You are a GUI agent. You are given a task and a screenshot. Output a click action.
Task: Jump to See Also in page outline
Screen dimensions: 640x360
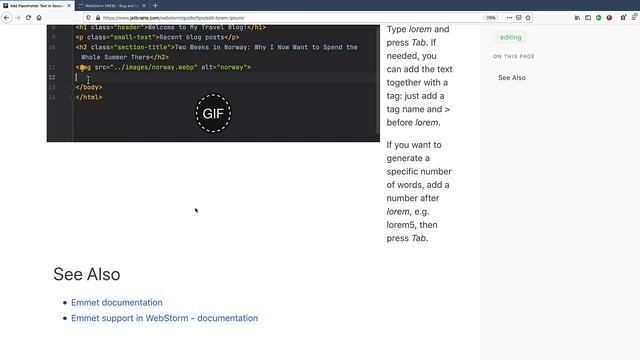pyautogui.click(x=512, y=78)
